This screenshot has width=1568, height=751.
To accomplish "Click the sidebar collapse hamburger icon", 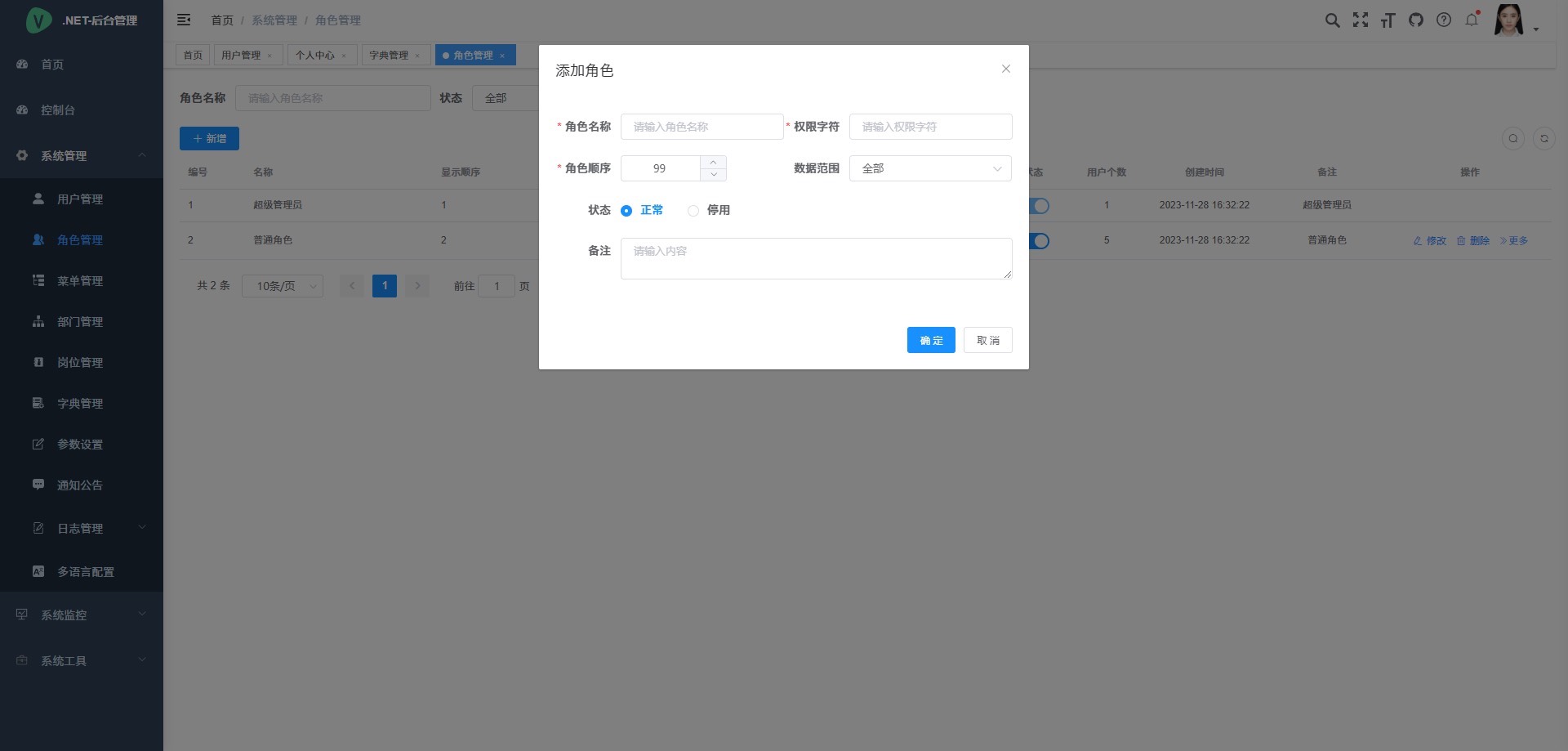I will (x=184, y=20).
